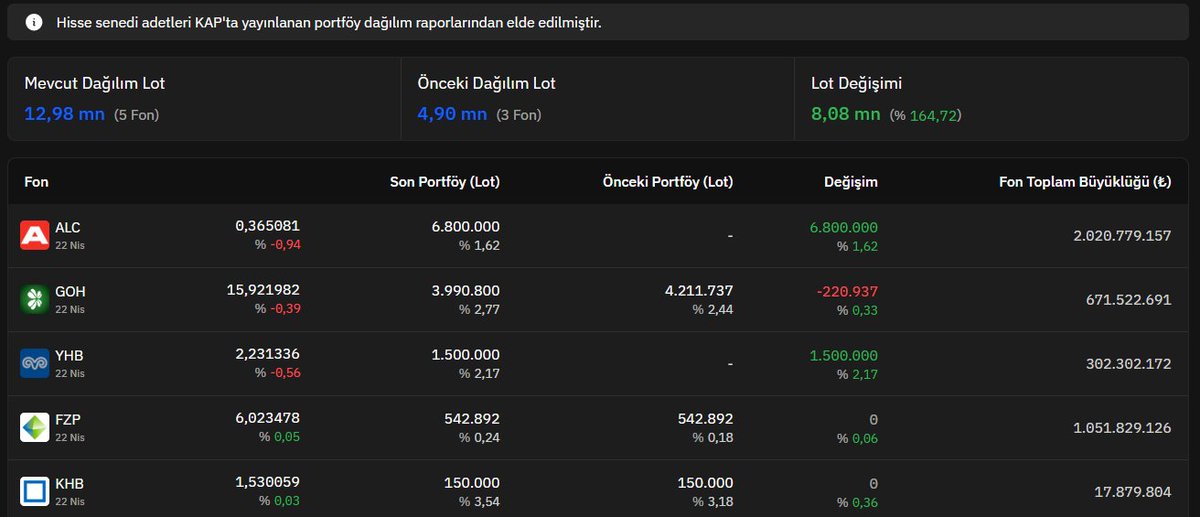Image resolution: width=1200 pixels, height=517 pixels.
Task: Click GOH fund size 671.522.691
Action: click(1128, 300)
